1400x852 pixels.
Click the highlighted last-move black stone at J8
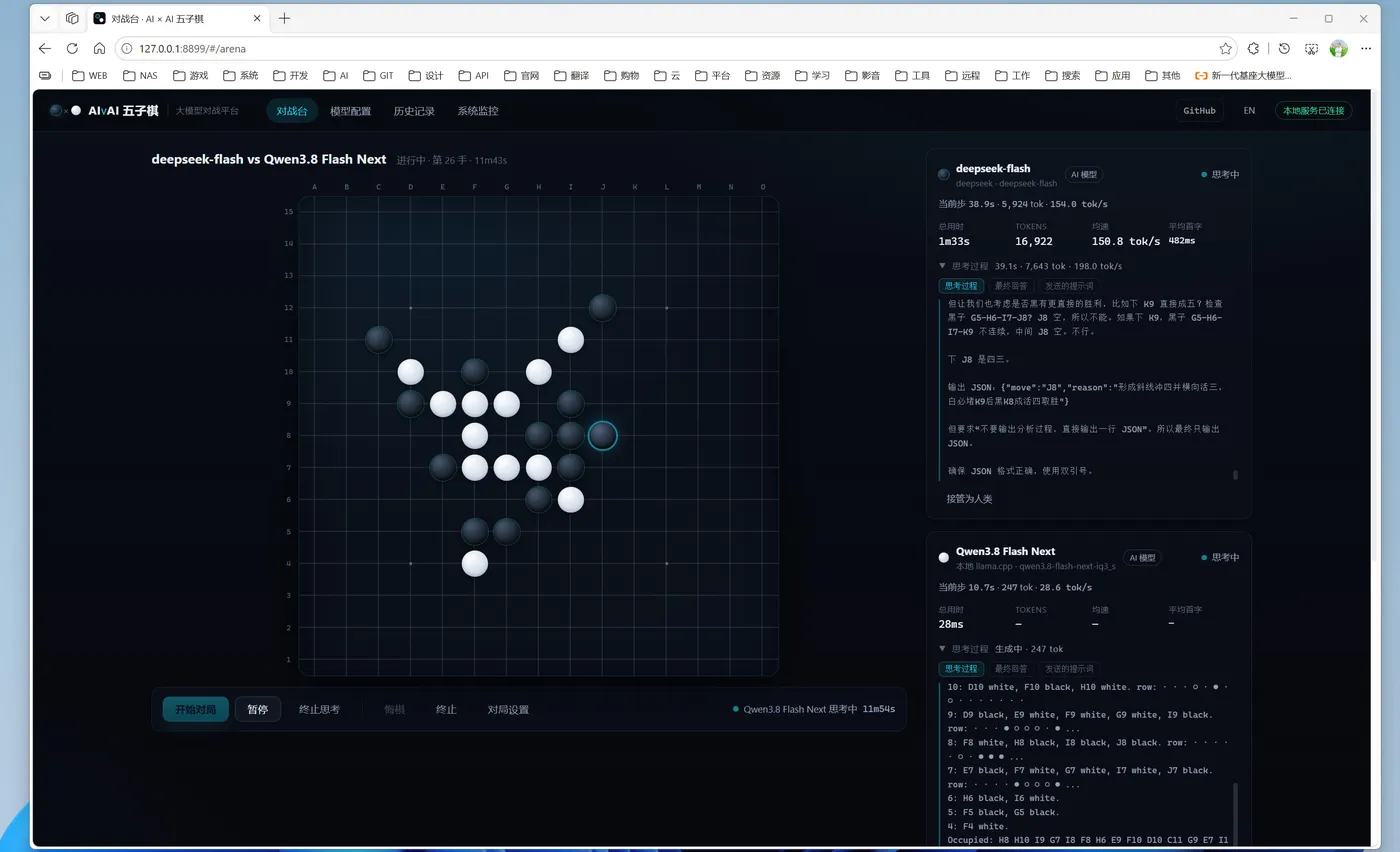point(602,435)
